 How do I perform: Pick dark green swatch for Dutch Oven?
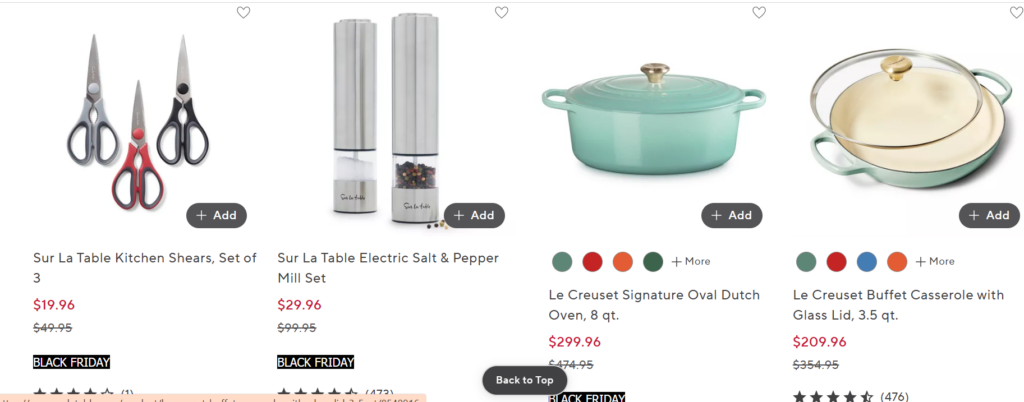click(x=653, y=262)
